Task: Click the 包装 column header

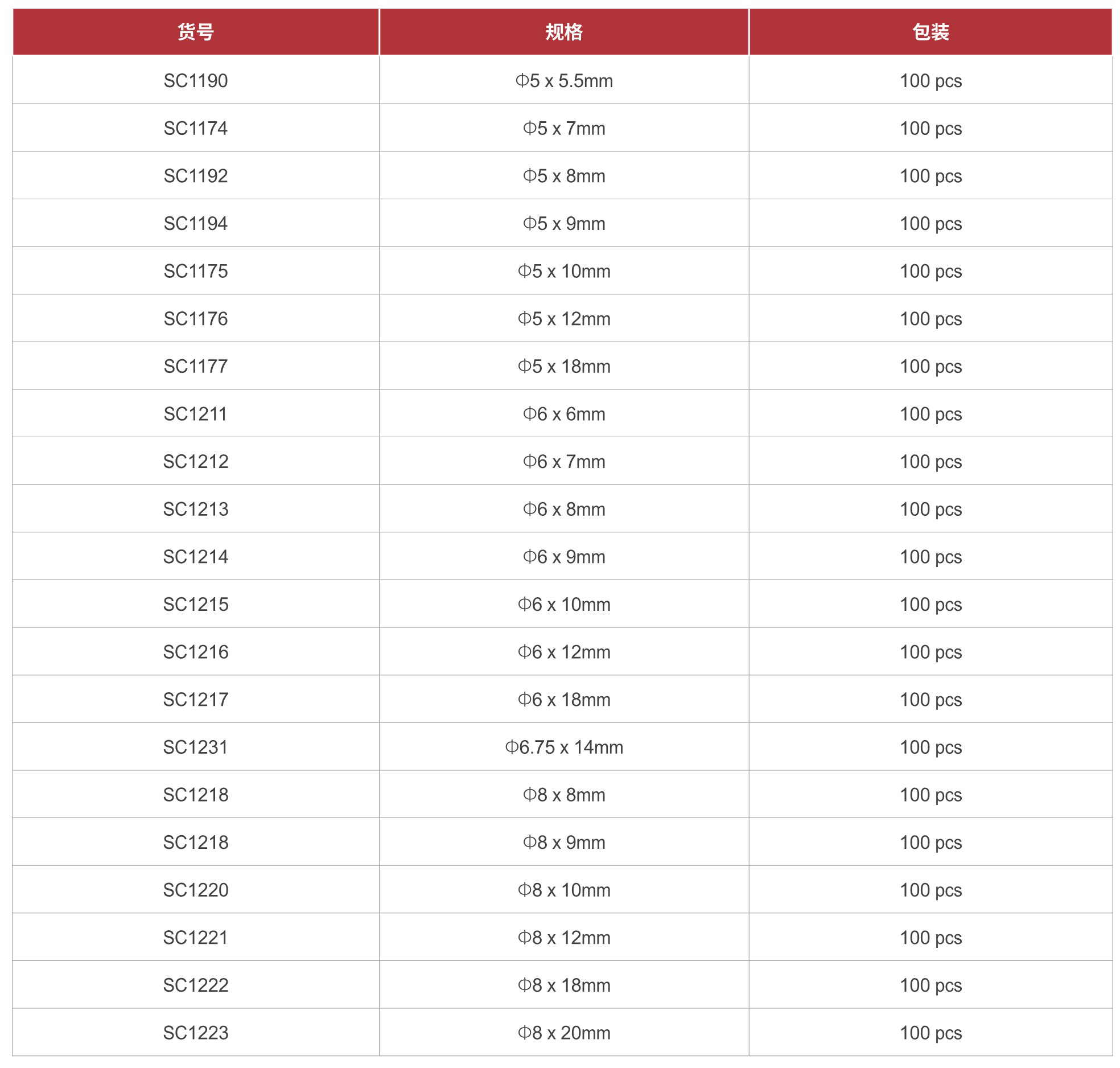Action: coord(930,32)
